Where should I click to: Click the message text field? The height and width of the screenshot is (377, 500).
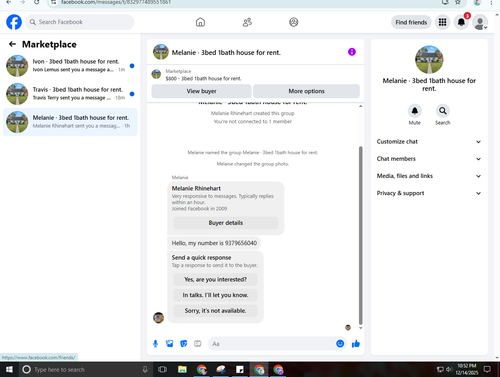(x=272, y=344)
